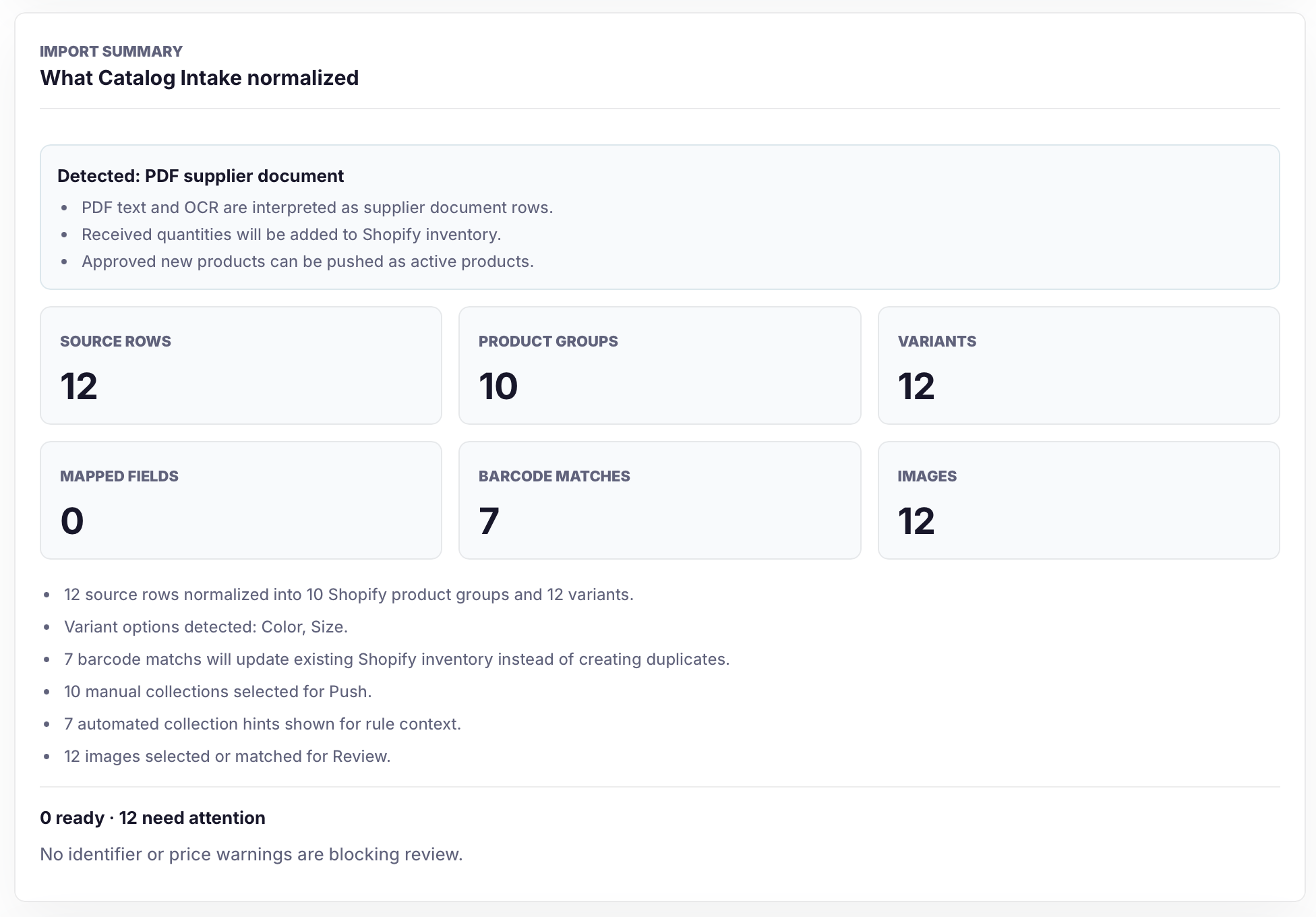Click the PRODUCT GROUPS card label
Image resolution: width=1316 pixels, height=917 pixels.
click(548, 341)
